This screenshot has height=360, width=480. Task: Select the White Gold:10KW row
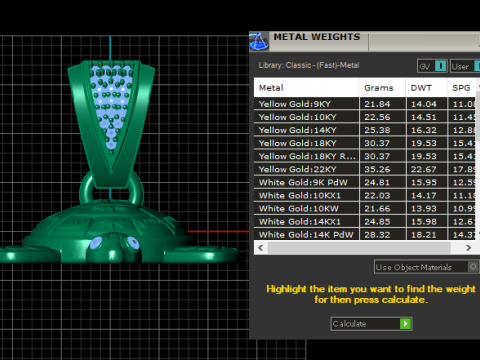pyautogui.click(x=365, y=209)
